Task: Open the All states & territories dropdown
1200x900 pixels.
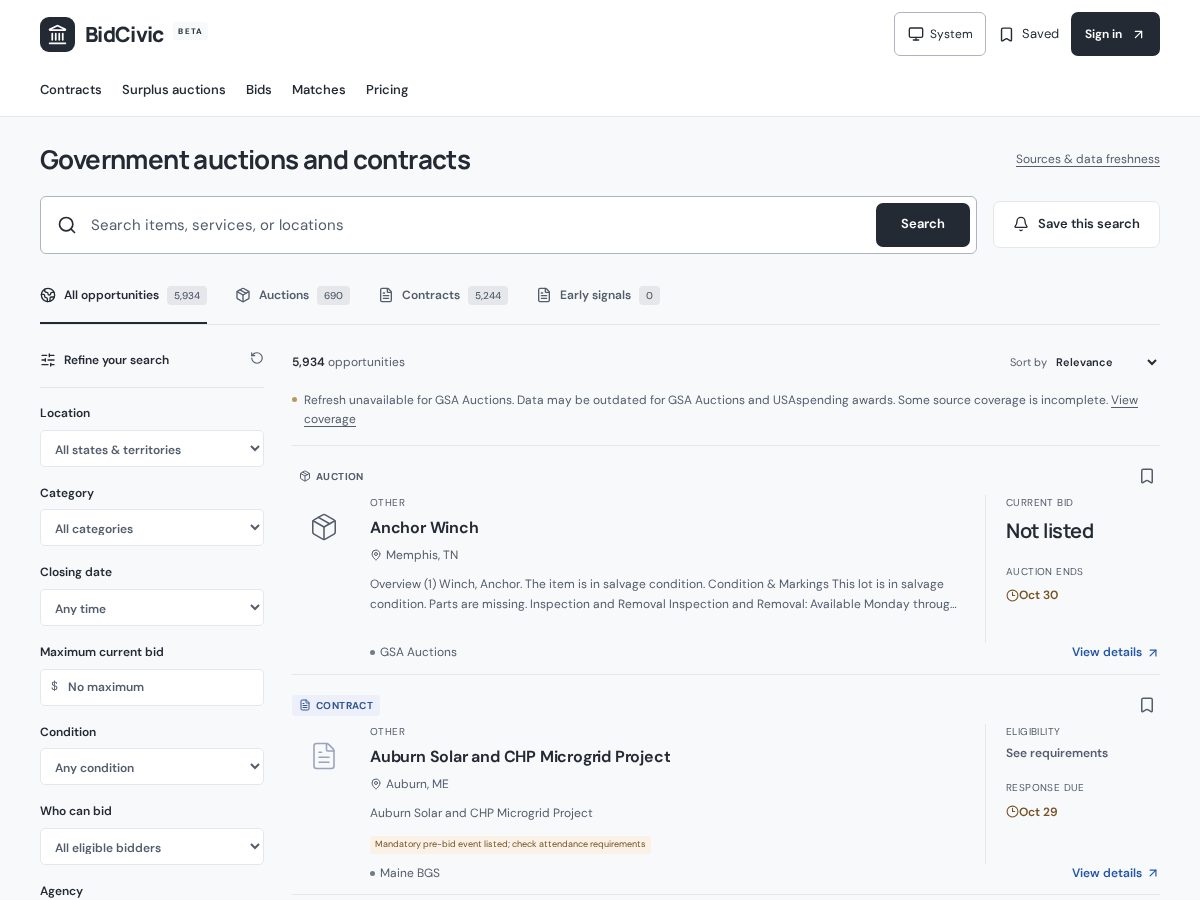Action: tap(152, 449)
